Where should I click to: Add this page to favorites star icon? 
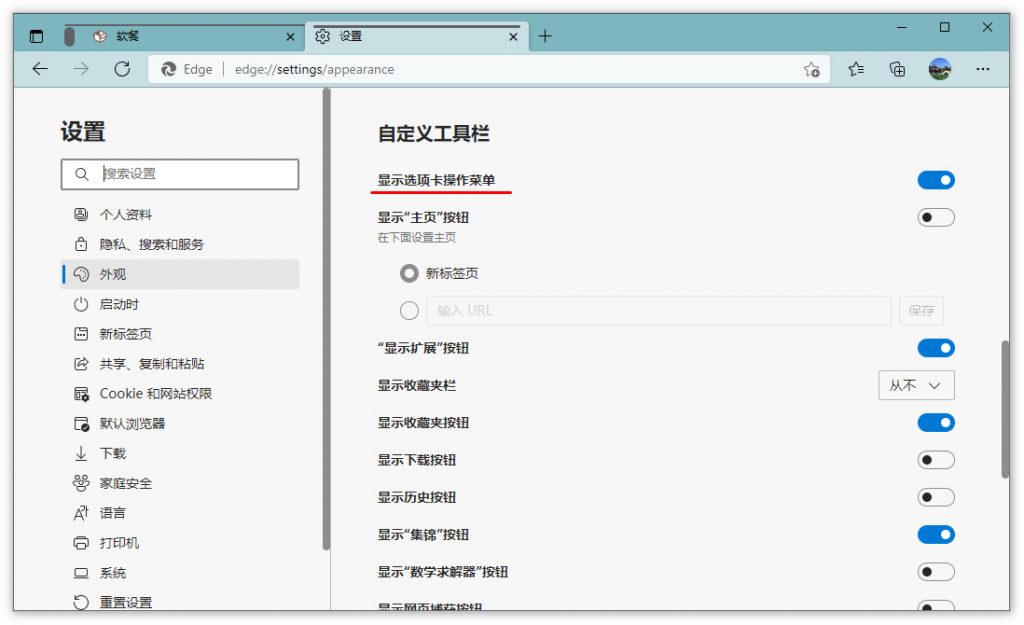811,69
